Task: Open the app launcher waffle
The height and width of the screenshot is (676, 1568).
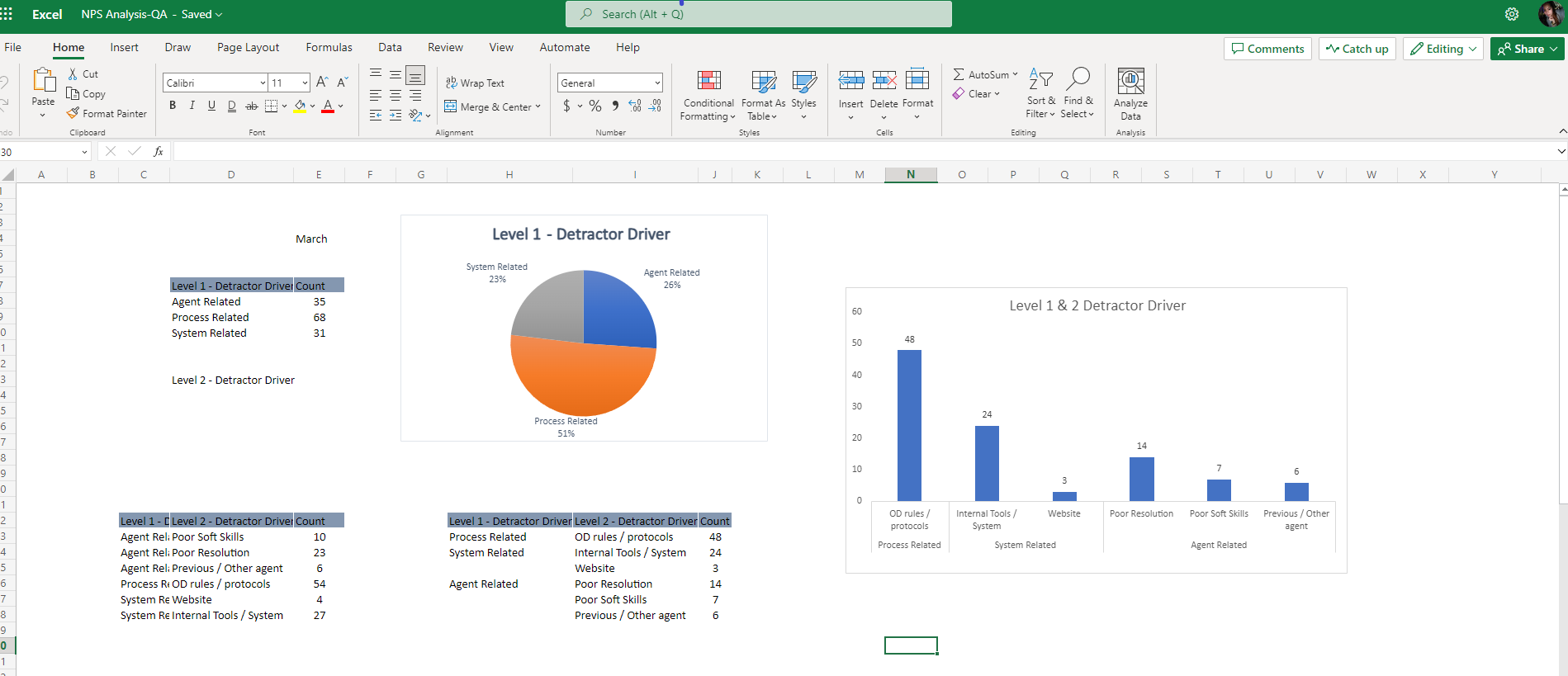Action: (7, 14)
